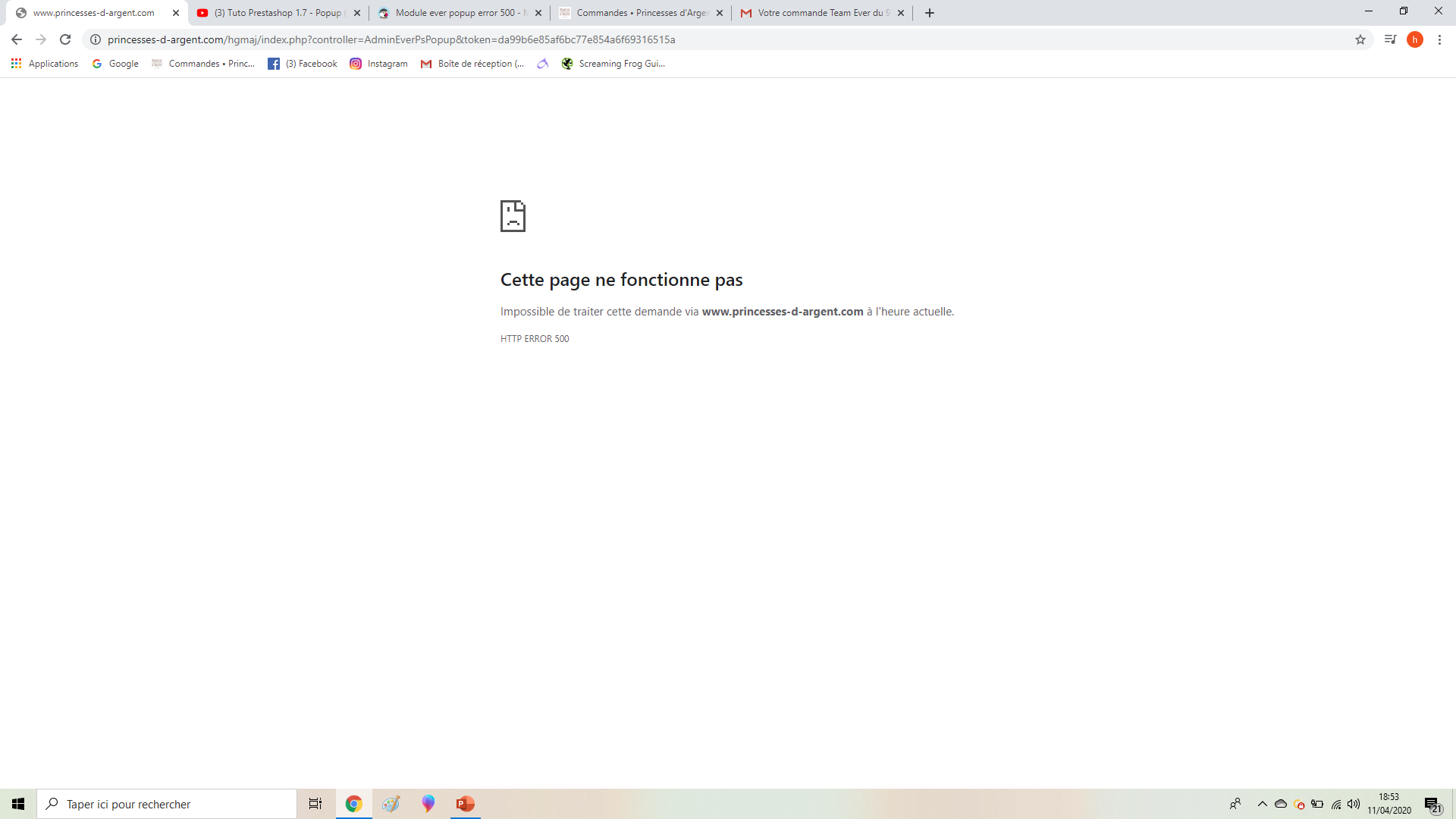Show hidden system tray icons chevron
This screenshot has height=819, width=1456.
[1263, 804]
